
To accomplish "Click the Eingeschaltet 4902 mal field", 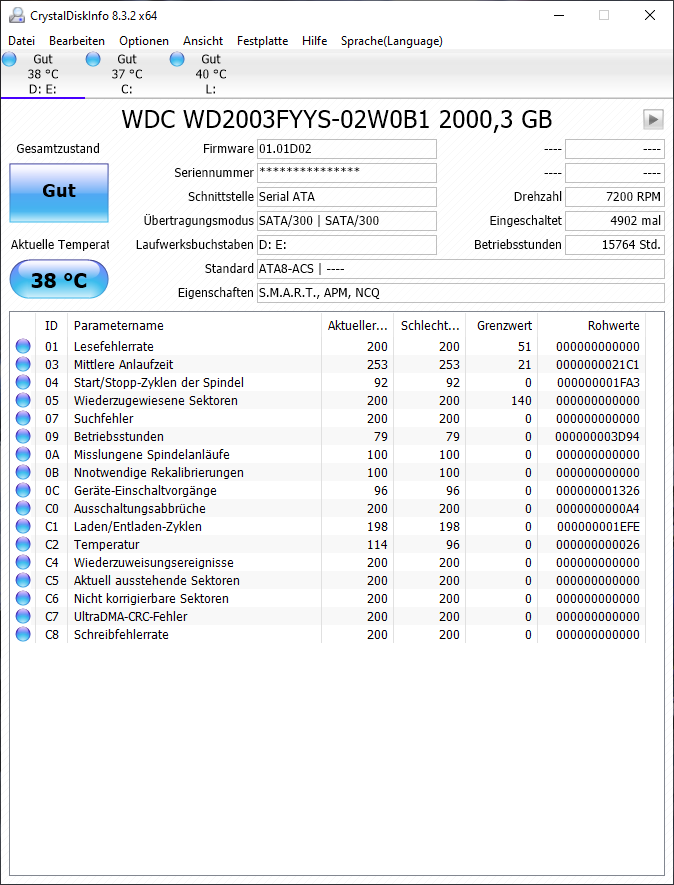I will (615, 221).
